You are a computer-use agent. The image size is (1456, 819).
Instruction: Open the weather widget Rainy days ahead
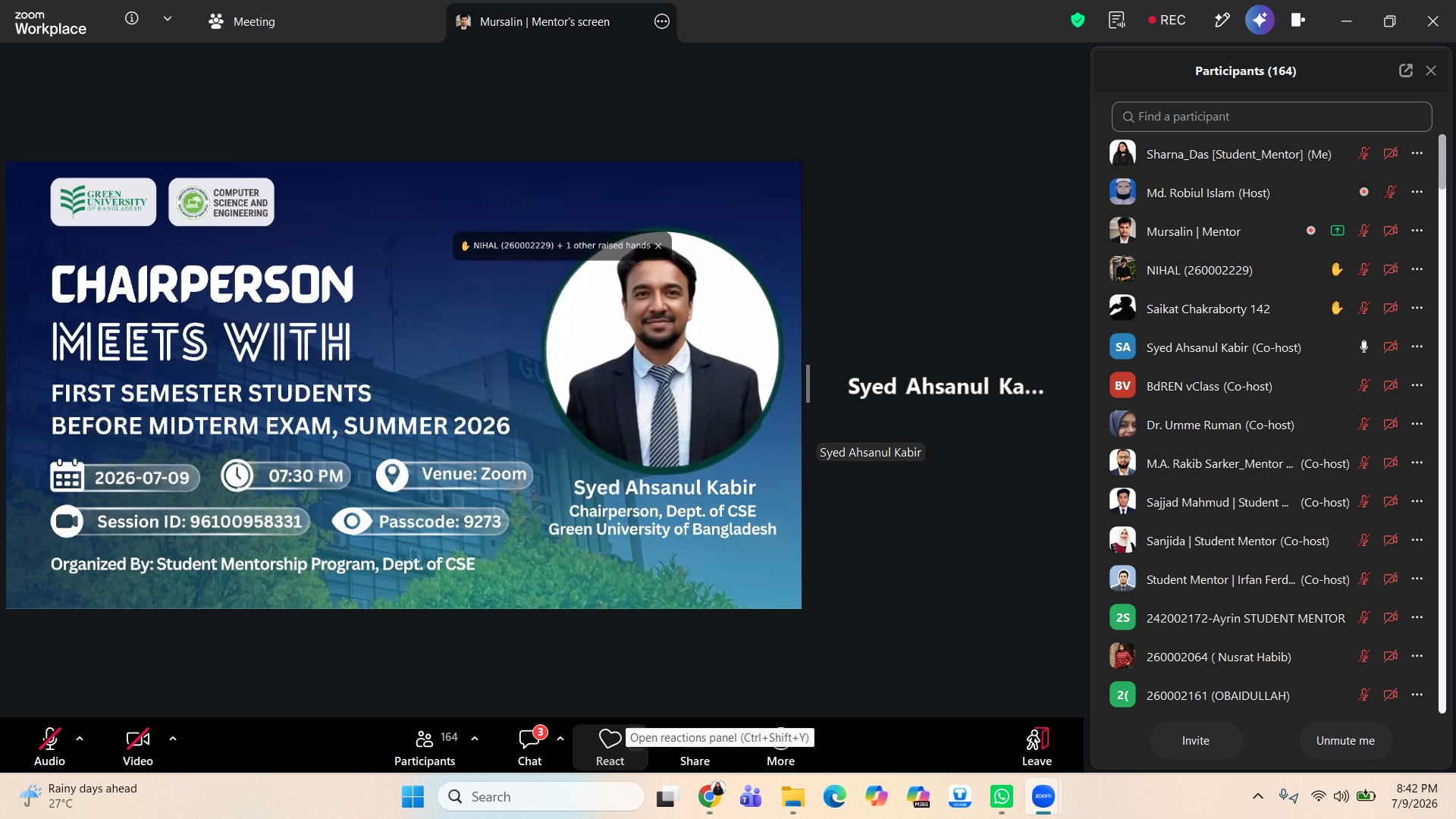79,796
